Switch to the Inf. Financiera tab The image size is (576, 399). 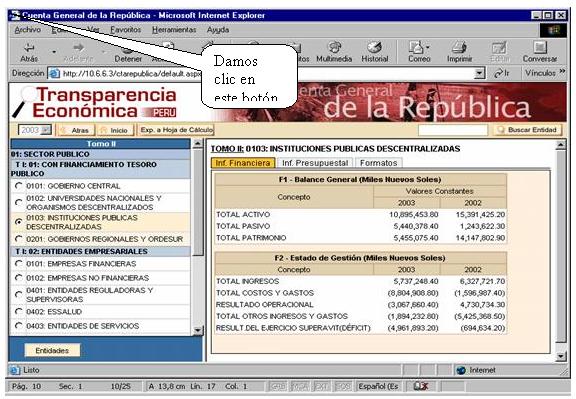click(243, 163)
